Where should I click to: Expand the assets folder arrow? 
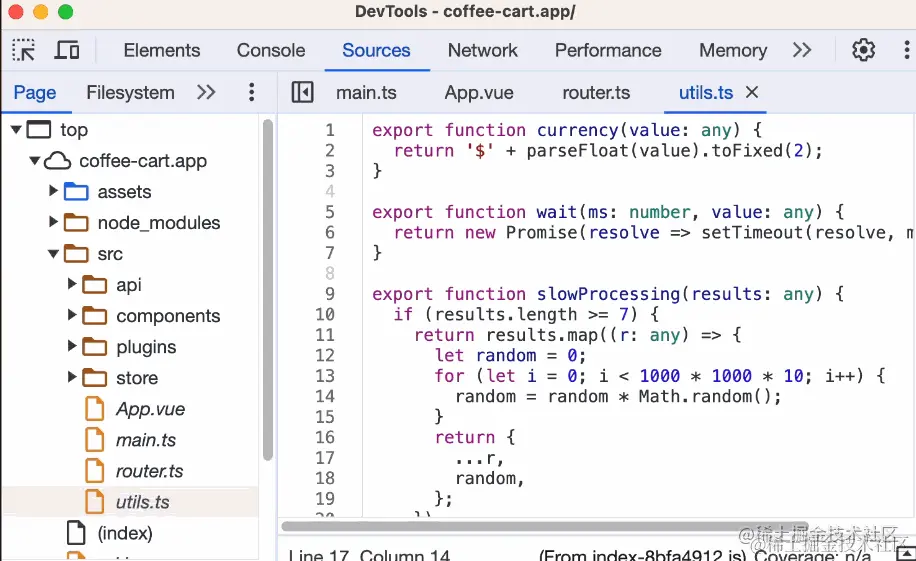click(x=53, y=191)
